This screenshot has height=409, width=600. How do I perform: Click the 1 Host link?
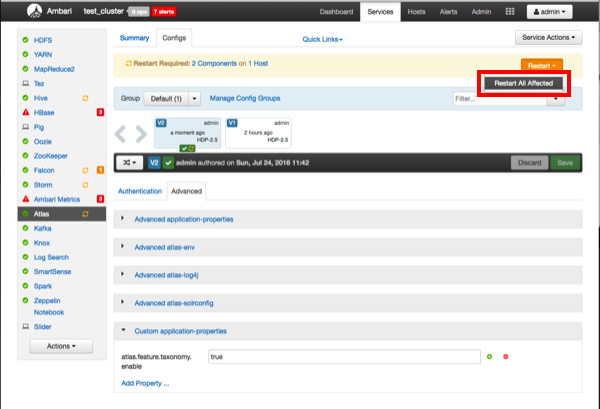point(258,64)
